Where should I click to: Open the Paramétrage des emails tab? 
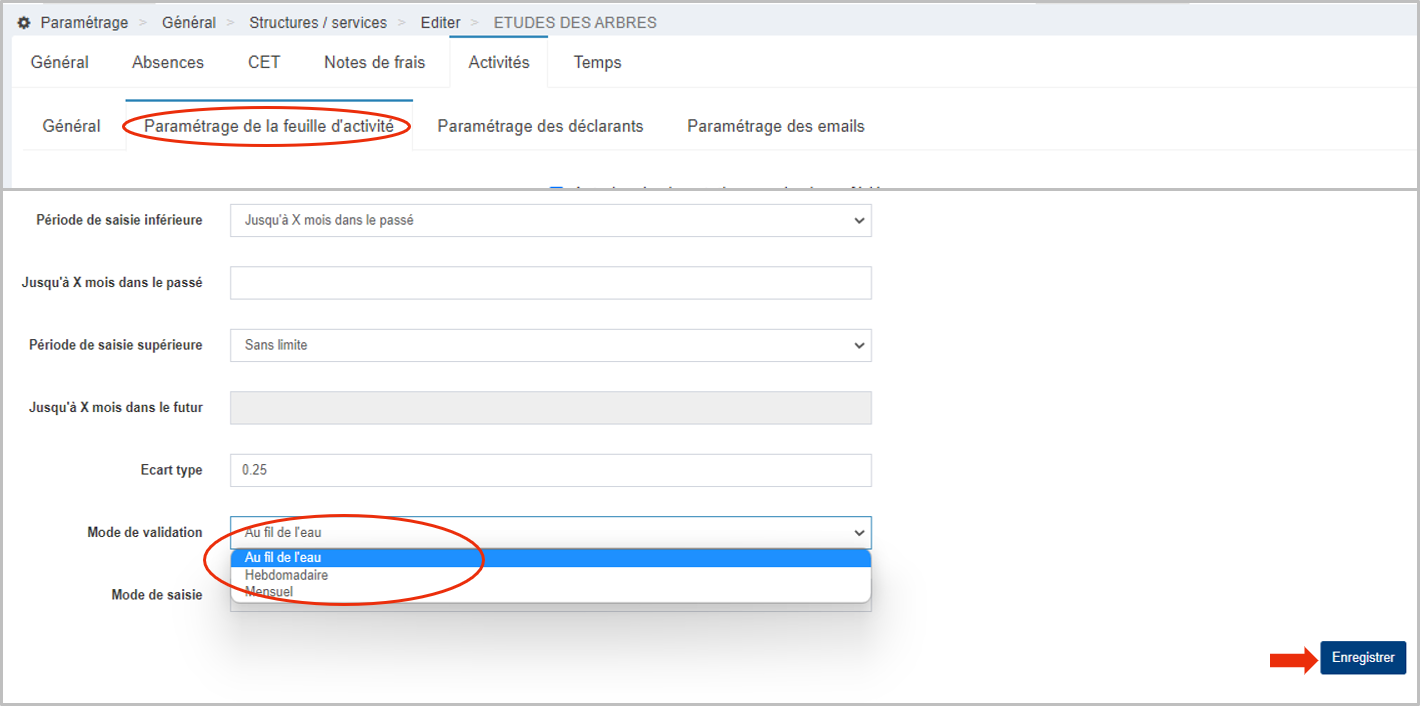[775, 126]
